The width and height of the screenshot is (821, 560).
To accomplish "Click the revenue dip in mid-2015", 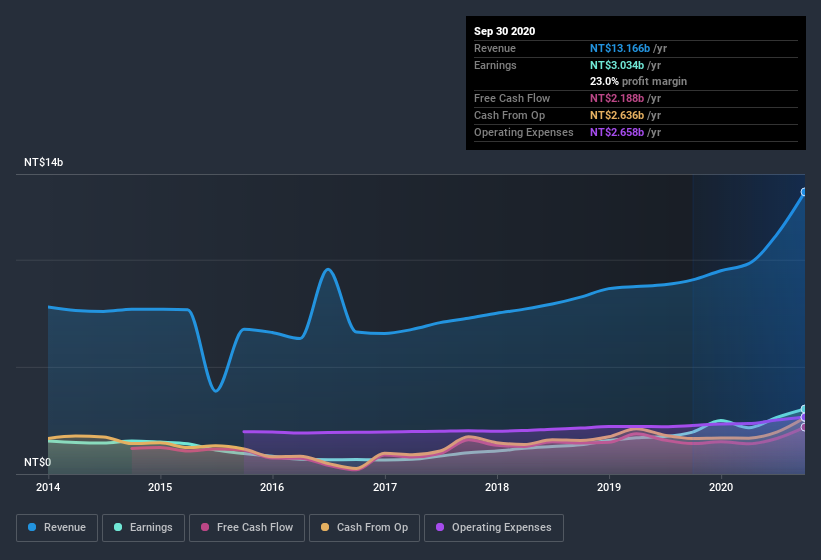I will [216, 390].
